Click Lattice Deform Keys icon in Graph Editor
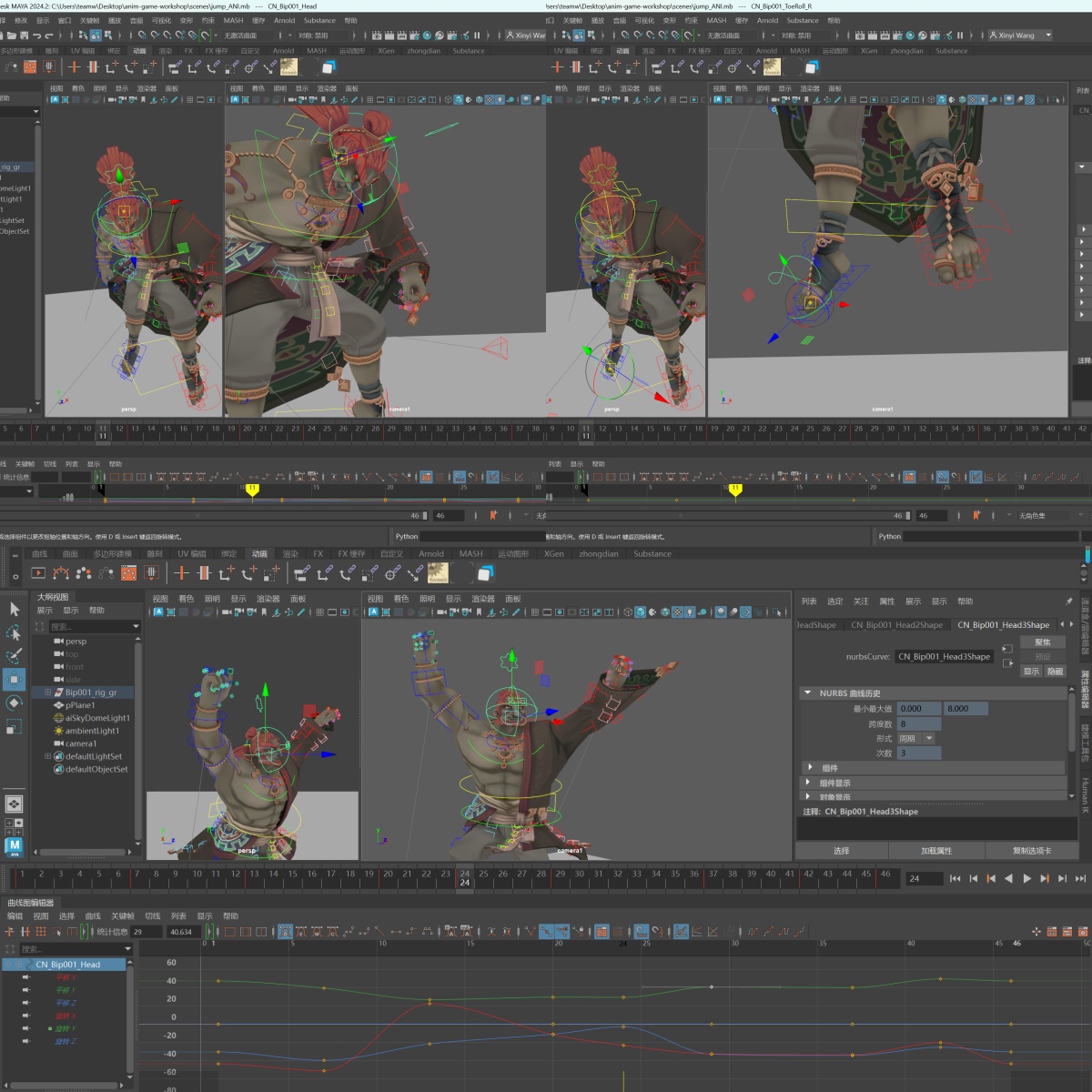Image resolution: width=1092 pixels, height=1092 pixels. tap(41, 932)
